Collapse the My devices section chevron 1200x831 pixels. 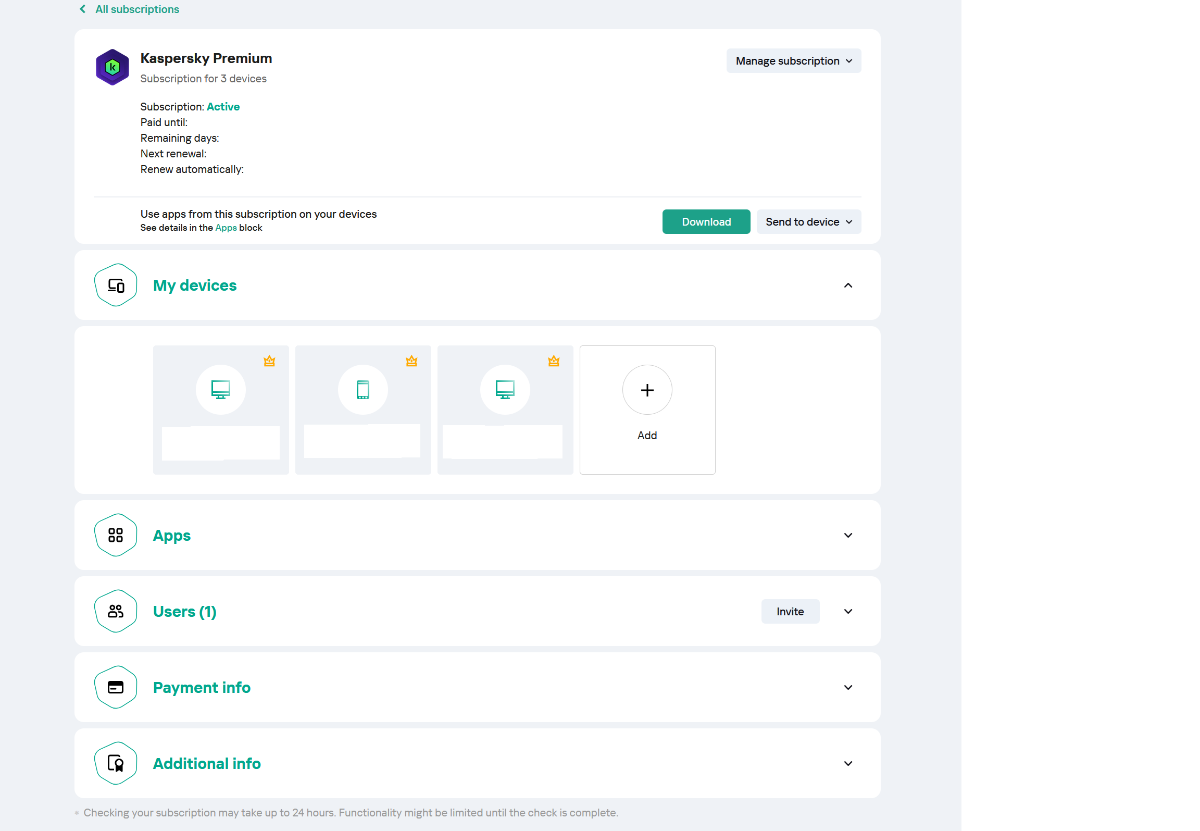pos(848,285)
